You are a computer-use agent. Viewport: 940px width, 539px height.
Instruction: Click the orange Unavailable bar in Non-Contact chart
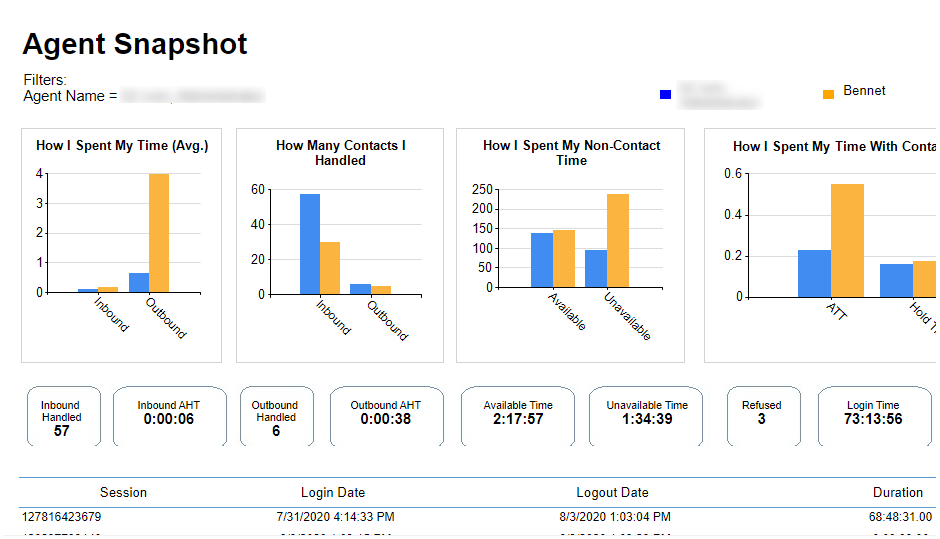(618, 241)
